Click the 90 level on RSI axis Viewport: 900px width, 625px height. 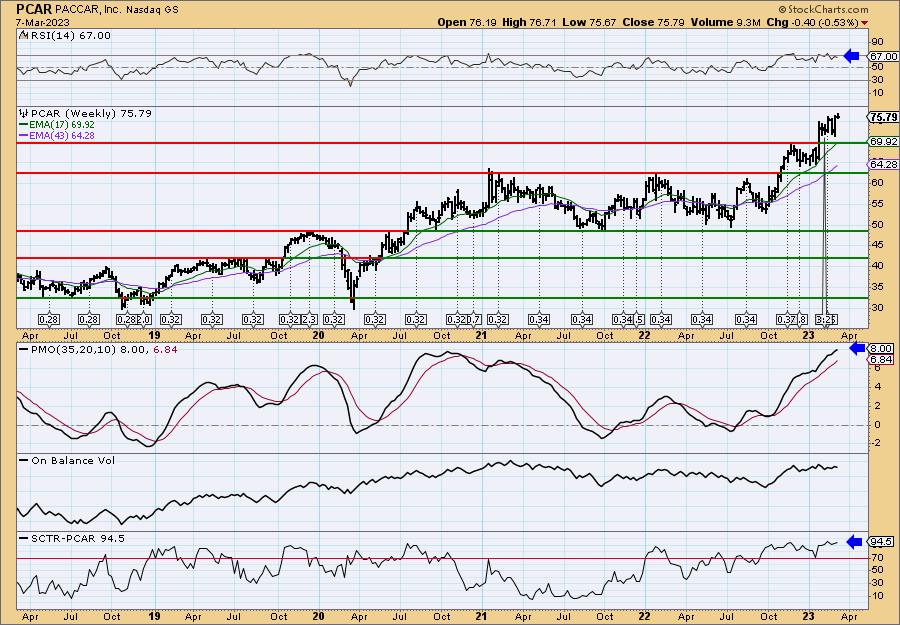point(877,41)
